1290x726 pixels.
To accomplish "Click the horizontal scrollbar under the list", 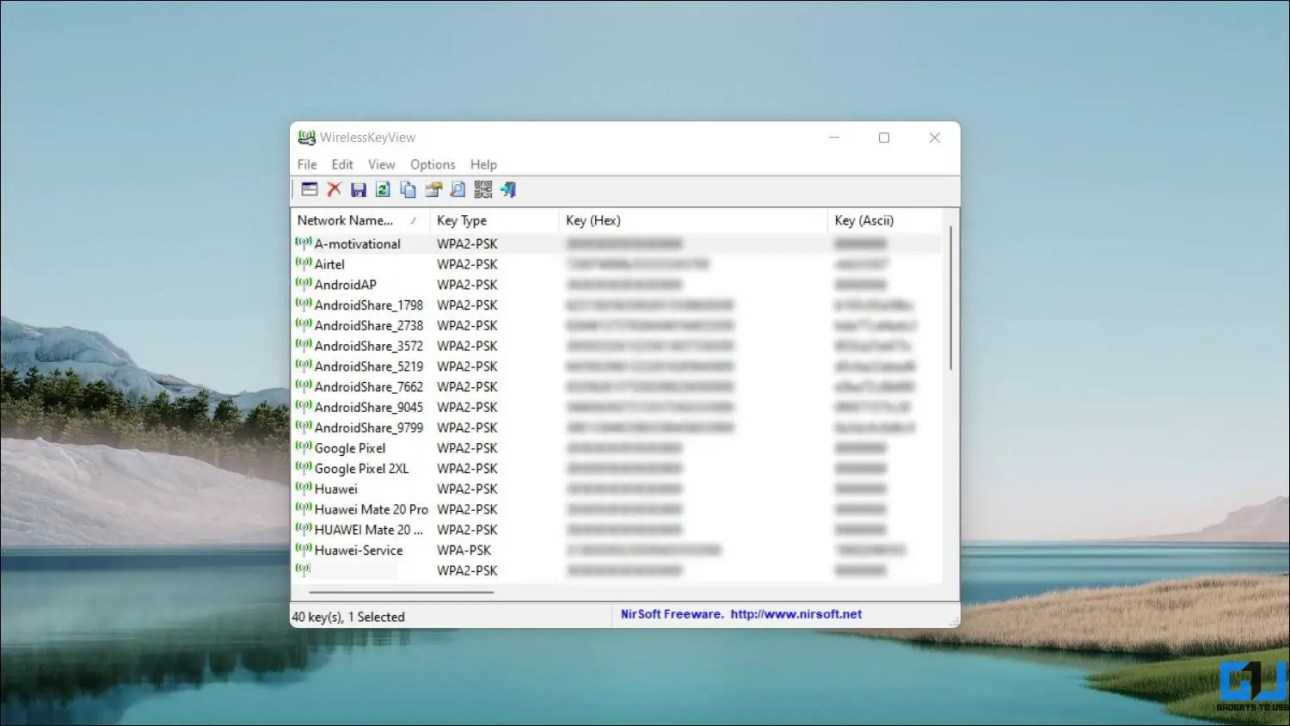I will [x=402, y=592].
